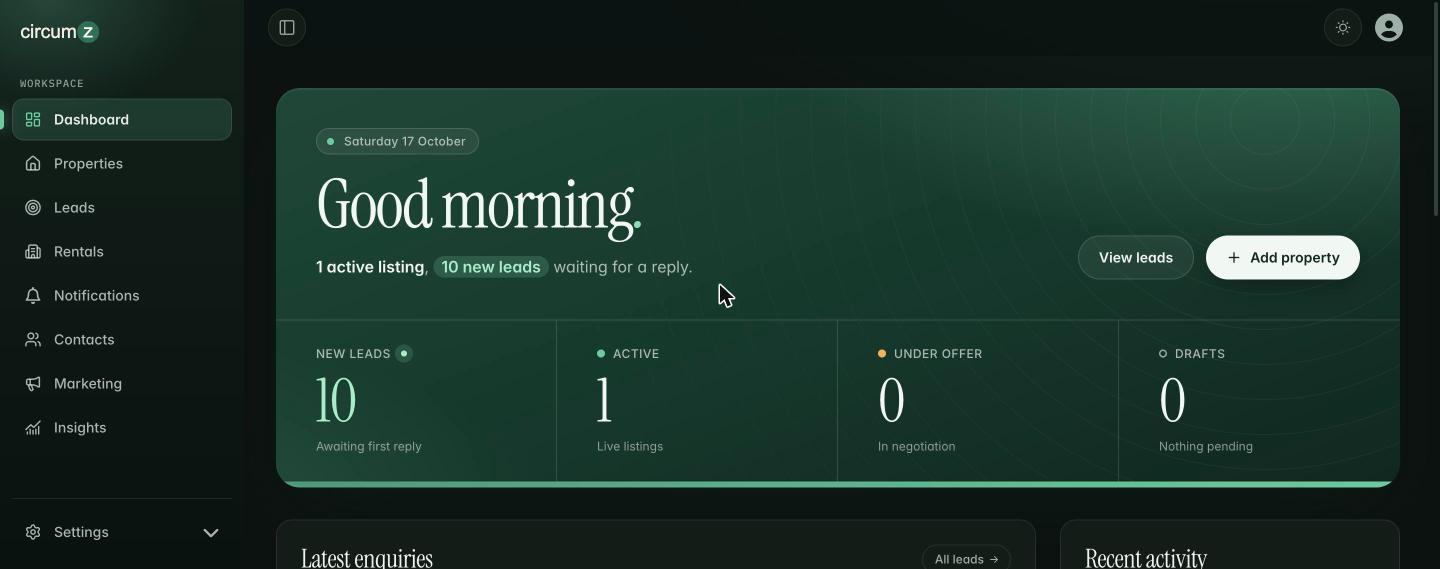Open the All leads link

966,559
